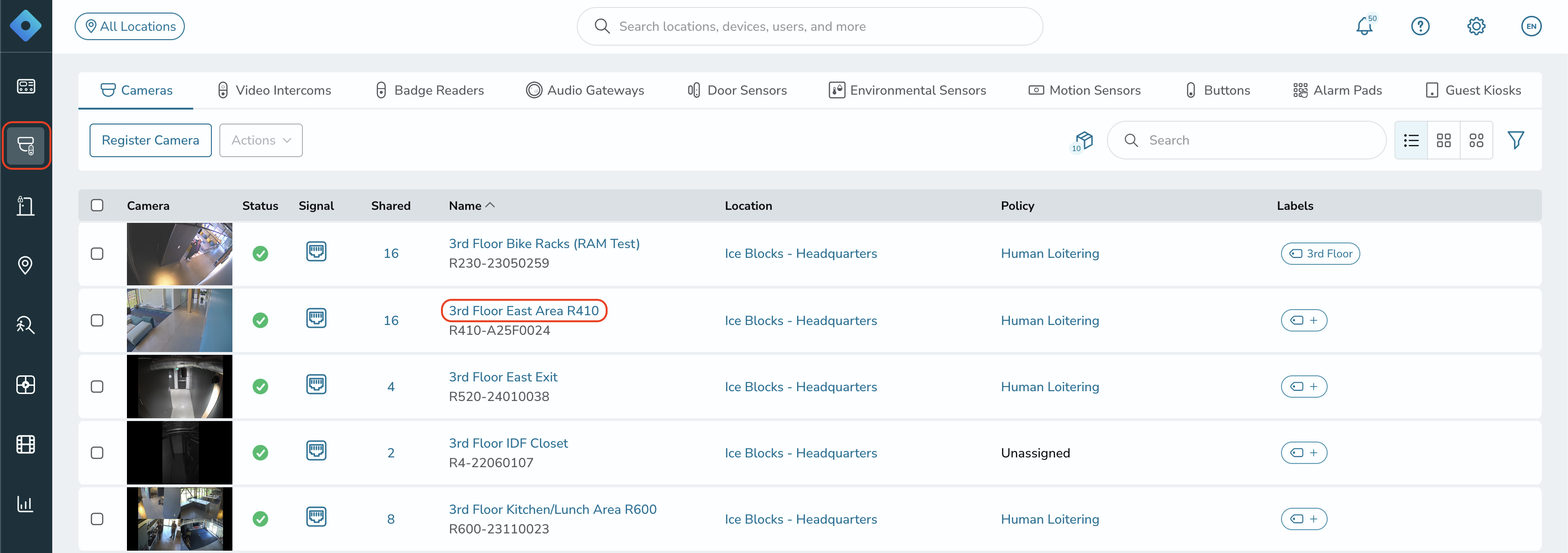Switch to the Alarm Pads tab
The image size is (1568, 553).
click(1337, 90)
